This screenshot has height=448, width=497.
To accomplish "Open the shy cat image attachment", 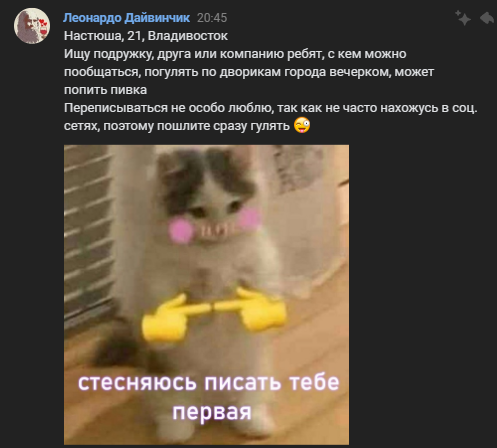I will pyautogui.click(x=206, y=295).
